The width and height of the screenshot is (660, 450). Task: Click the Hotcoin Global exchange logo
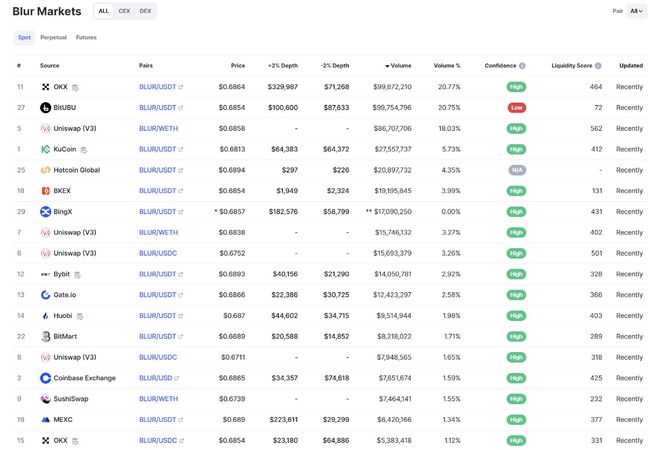tap(45, 170)
